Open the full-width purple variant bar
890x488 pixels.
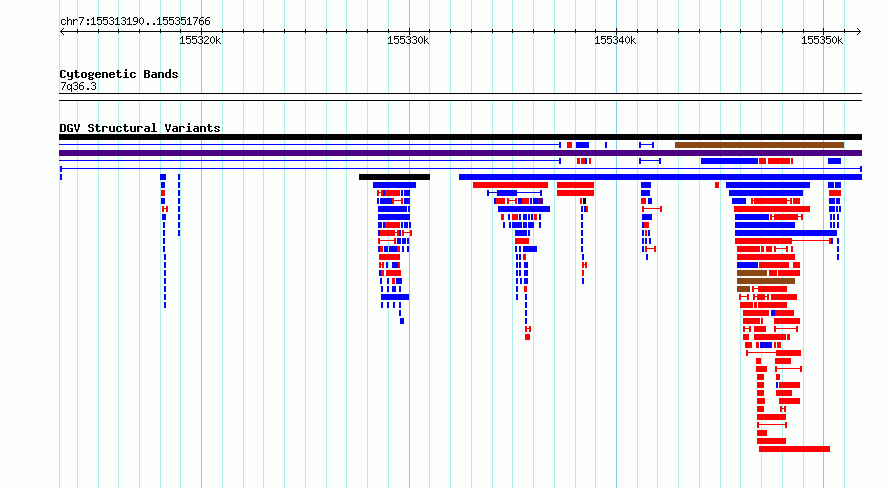click(460, 153)
